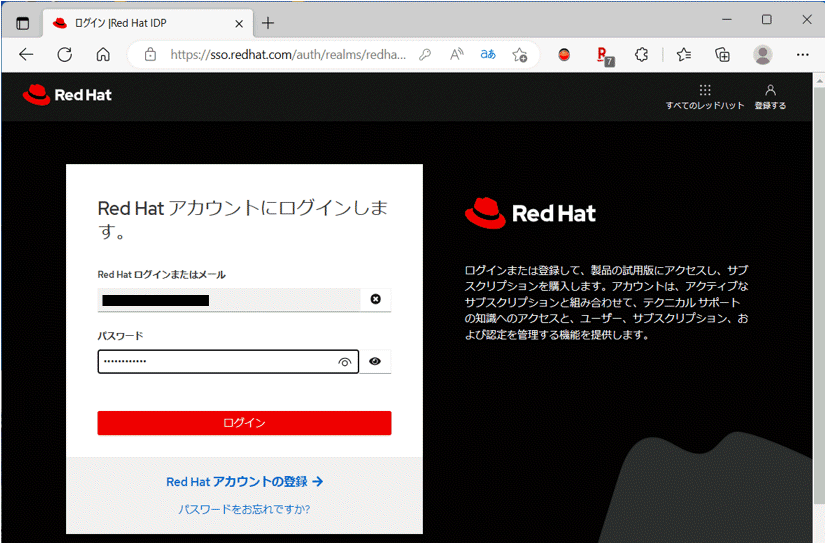Toggle password visibility with the solid eye
The height and width of the screenshot is (543, 825).
point(375,361)
